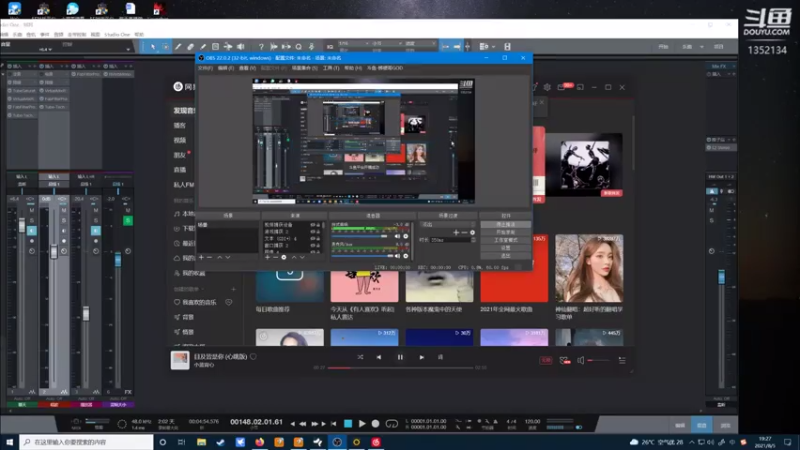Toggle green monitor button on fourth mixer channel
This screenshot has height=450, width=800.
[128, 220]
